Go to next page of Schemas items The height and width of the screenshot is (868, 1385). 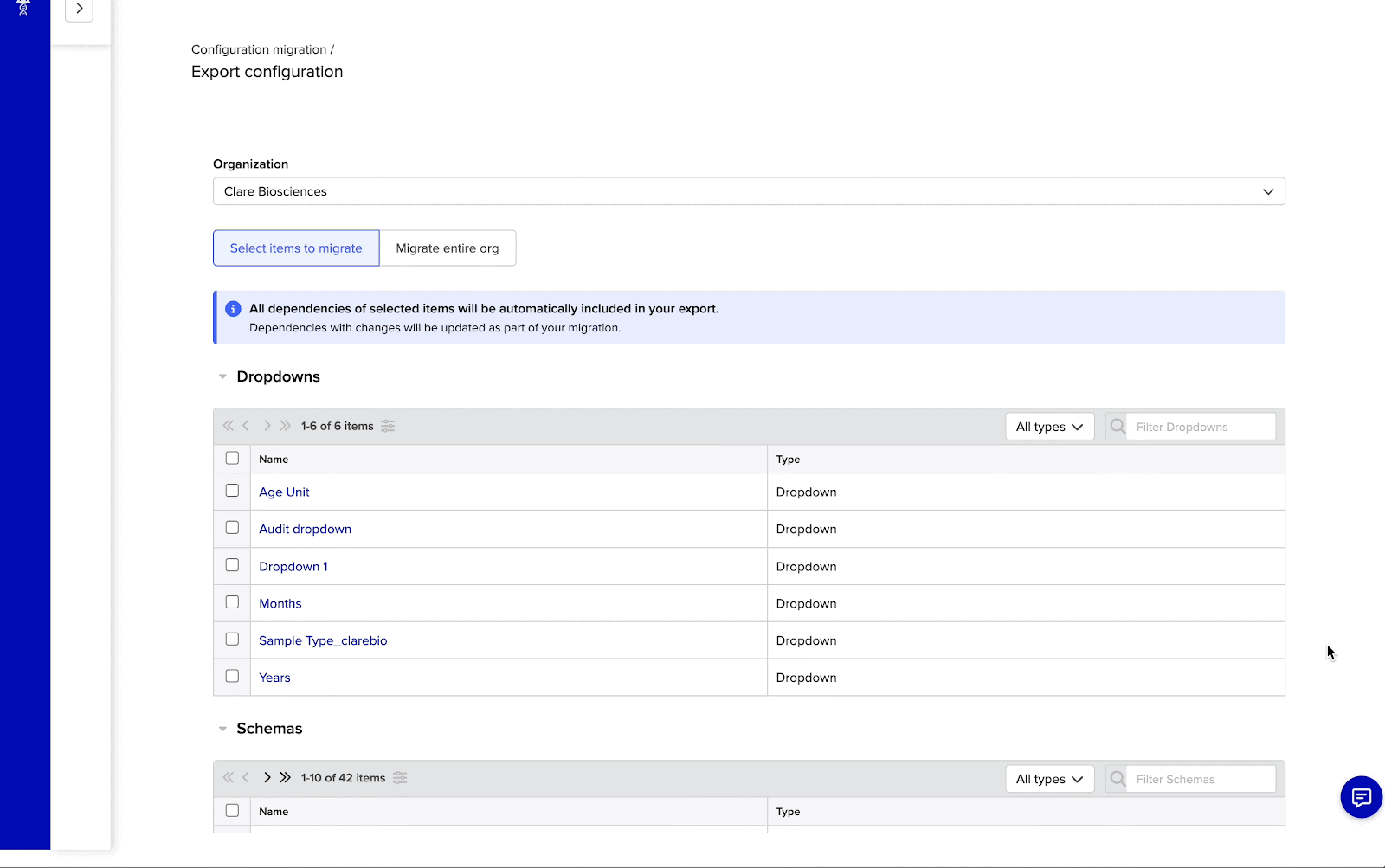267,778
